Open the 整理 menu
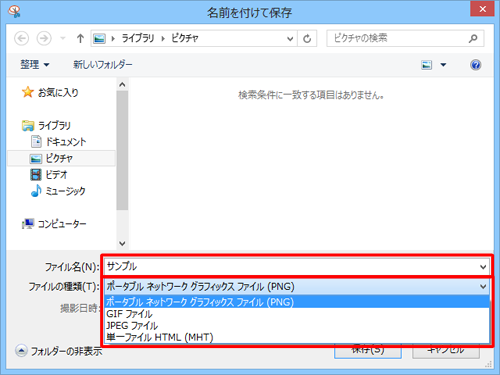500x375 pixels. 35,64
